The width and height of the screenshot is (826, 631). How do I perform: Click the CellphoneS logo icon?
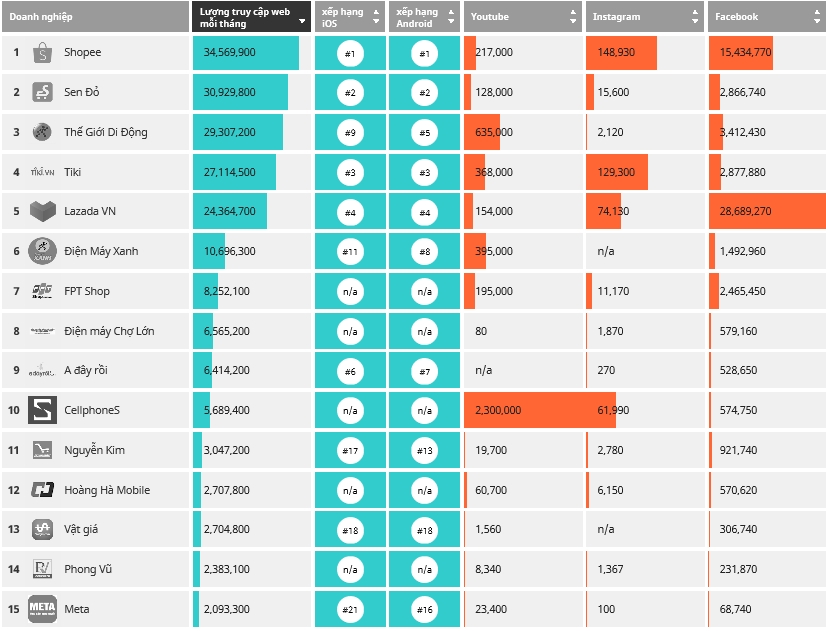point(42,410)
